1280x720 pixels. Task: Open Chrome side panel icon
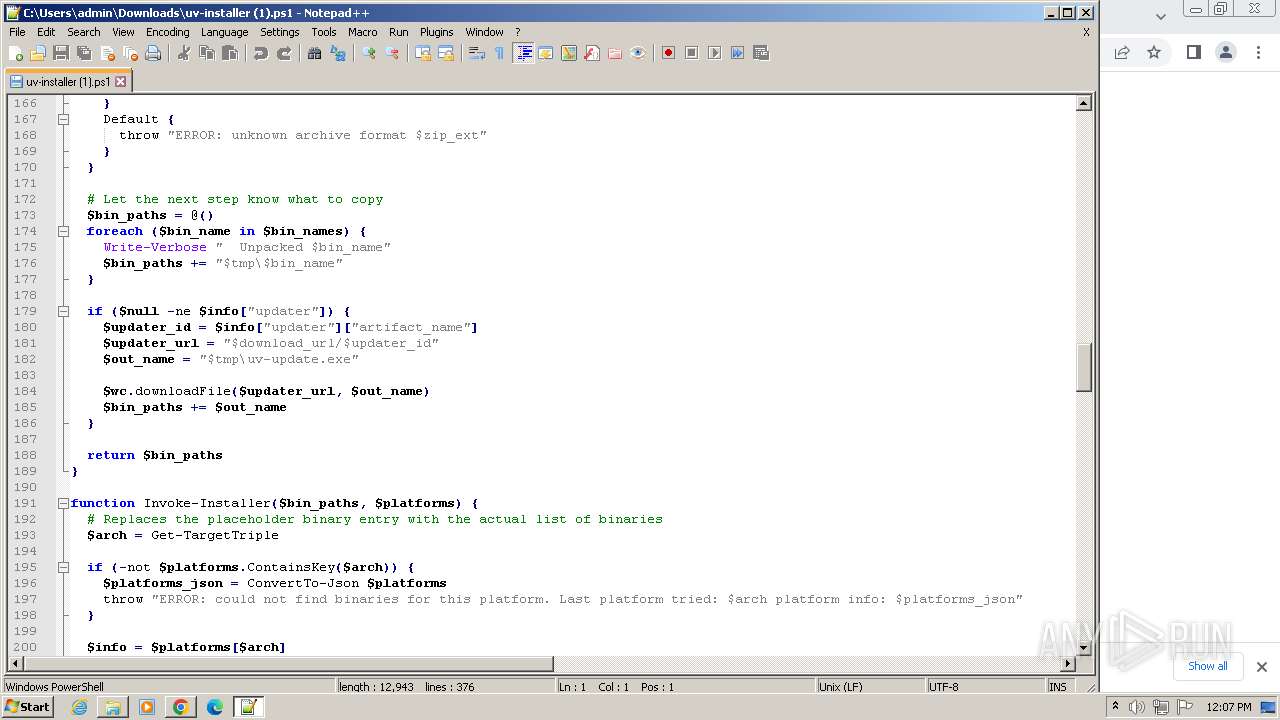pos(1193,53)
